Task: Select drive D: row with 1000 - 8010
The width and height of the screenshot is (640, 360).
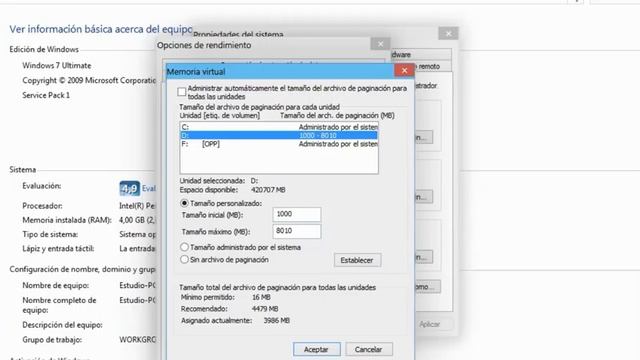Action: click(279, 135)
